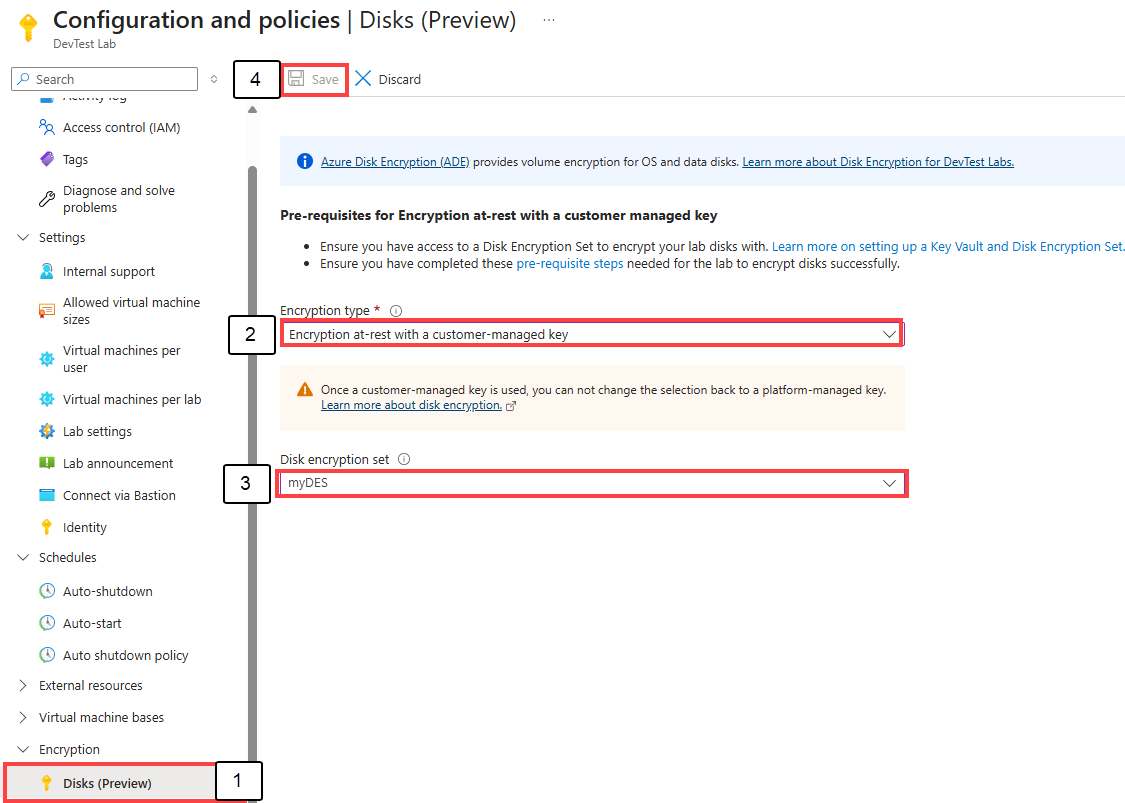This screenshot has height=803, width=1125.
Task: Open Access control (IAM) menu item
Action: (x=121, y=127)
